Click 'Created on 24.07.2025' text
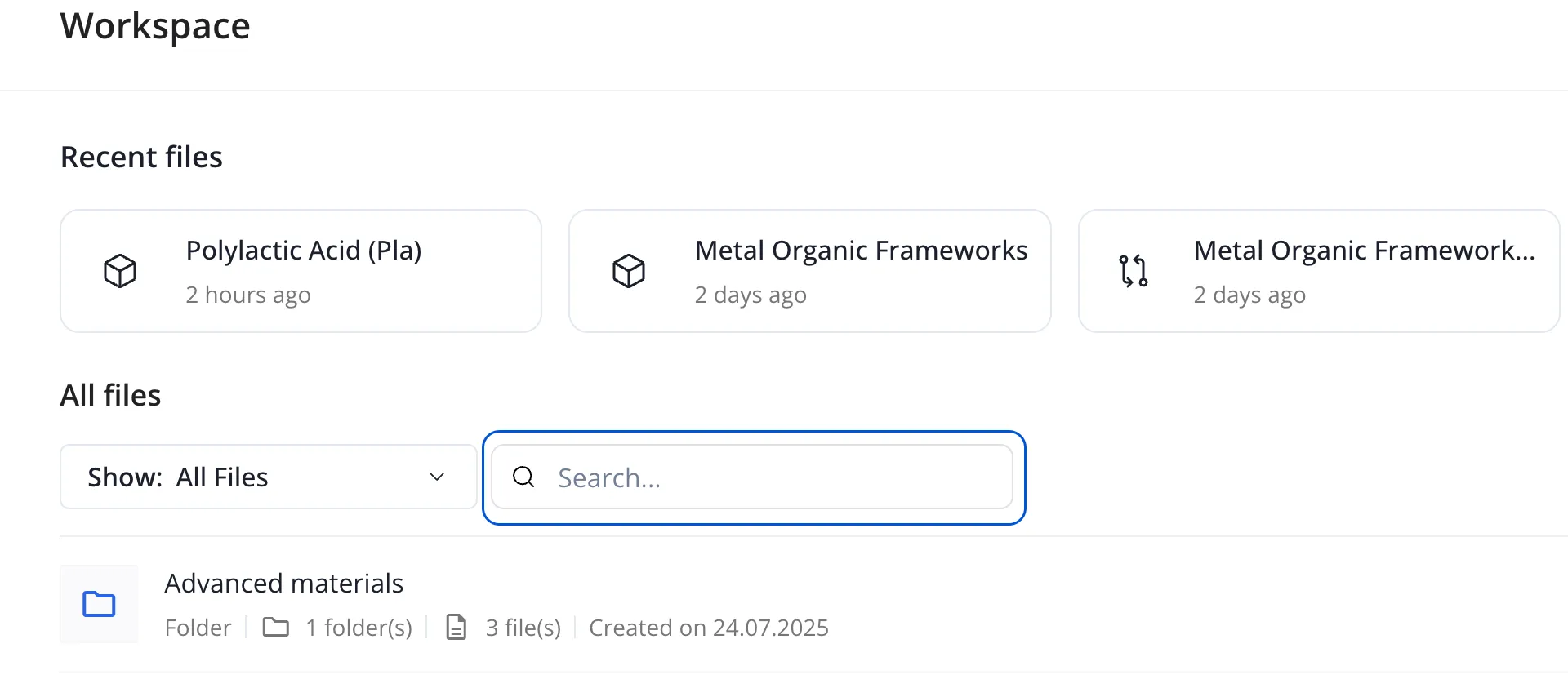This screenshot has width=1568, height=697. (709, 628)
